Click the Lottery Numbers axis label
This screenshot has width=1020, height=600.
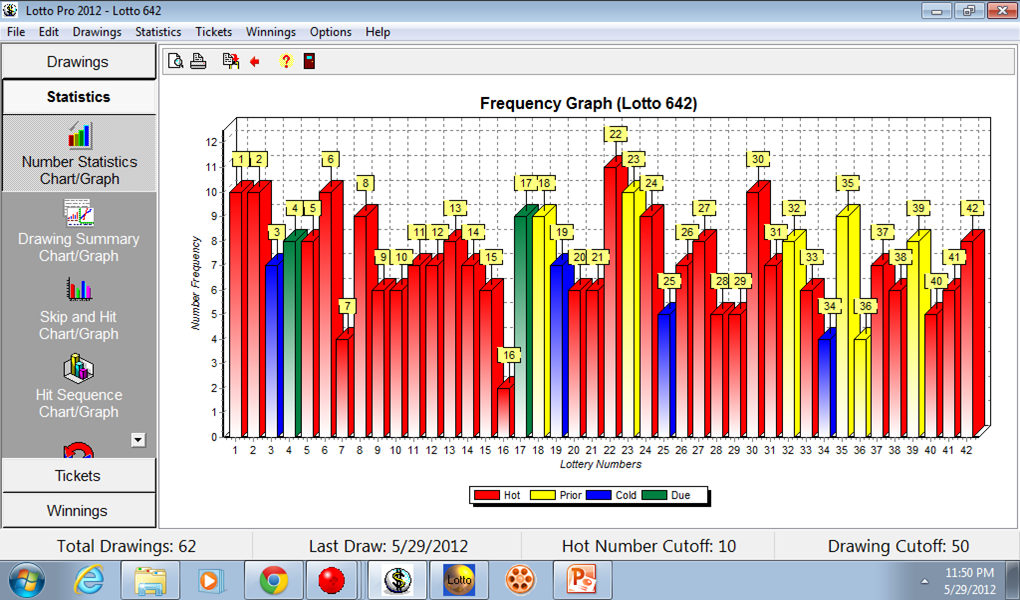600,464
